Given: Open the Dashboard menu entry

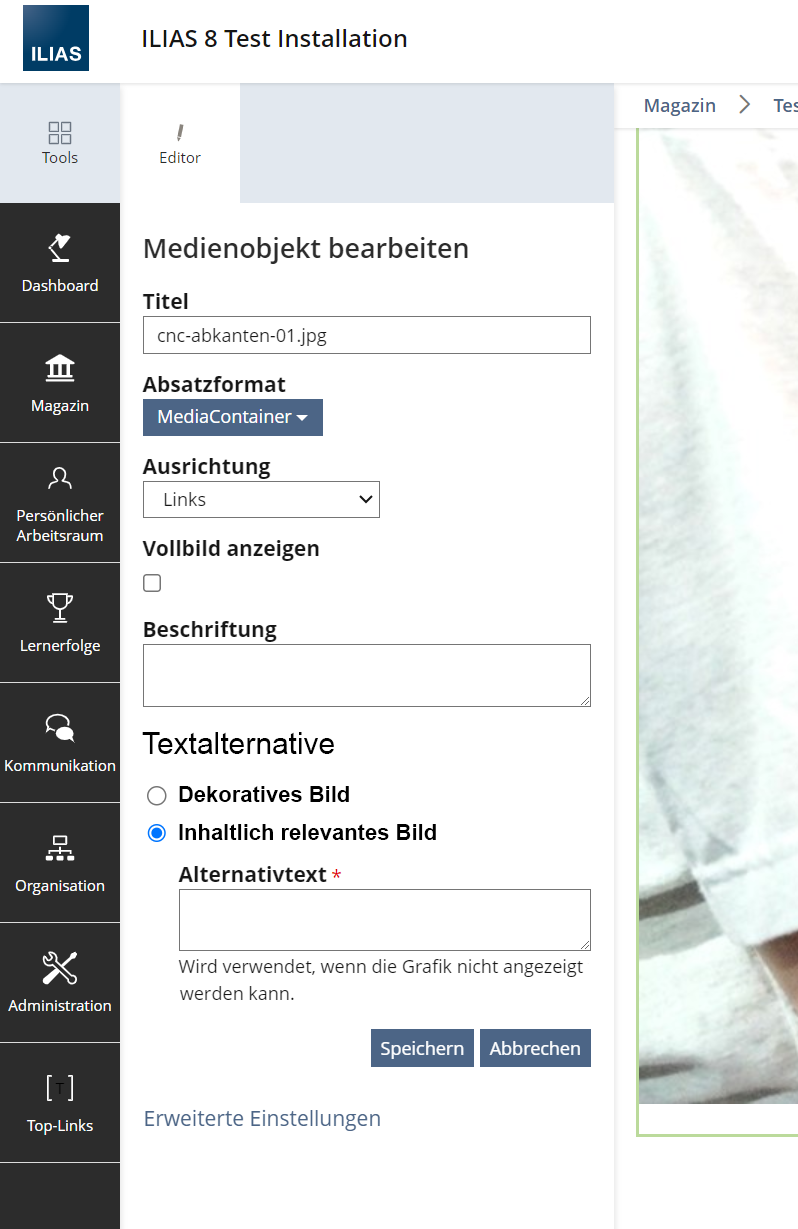Looking at the screenshot, I should (60, 263).
